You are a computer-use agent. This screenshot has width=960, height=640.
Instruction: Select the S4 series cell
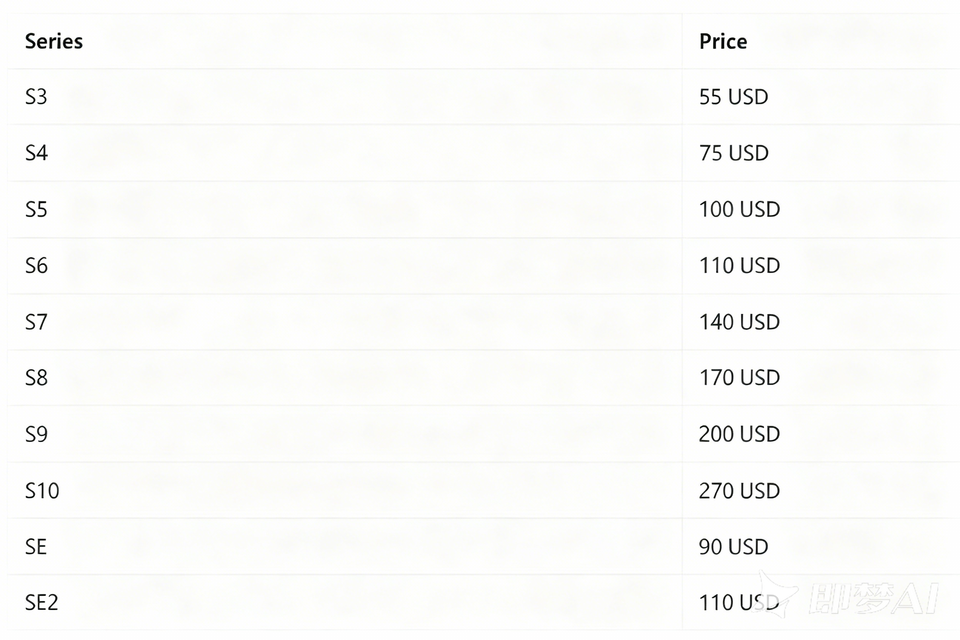click(36, 153)
